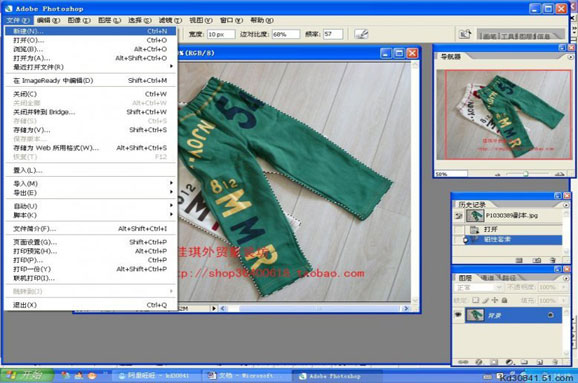Toggle eye visibility of the 背景 layer

(458, 315)
